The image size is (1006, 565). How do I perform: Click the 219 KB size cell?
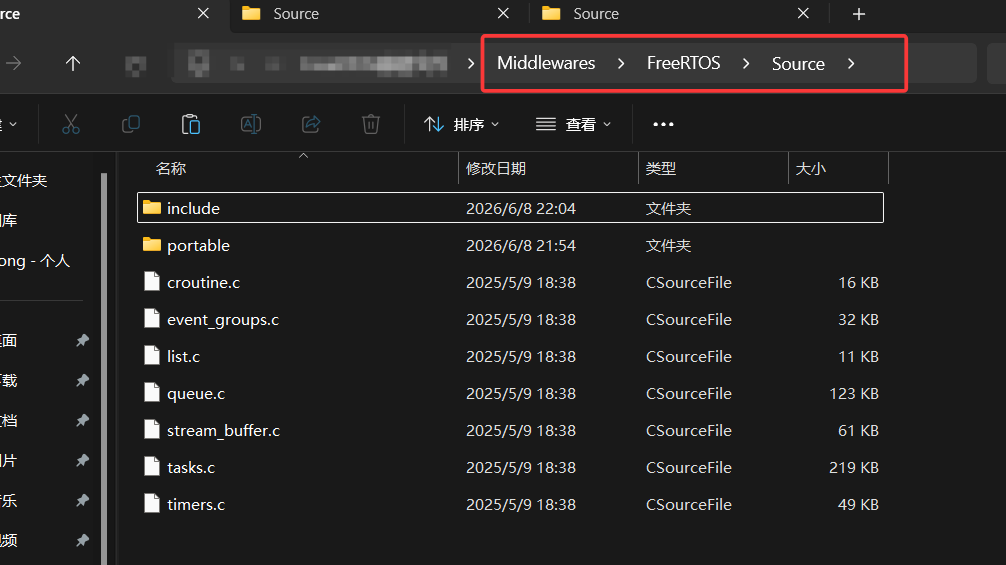click(853, 468)
